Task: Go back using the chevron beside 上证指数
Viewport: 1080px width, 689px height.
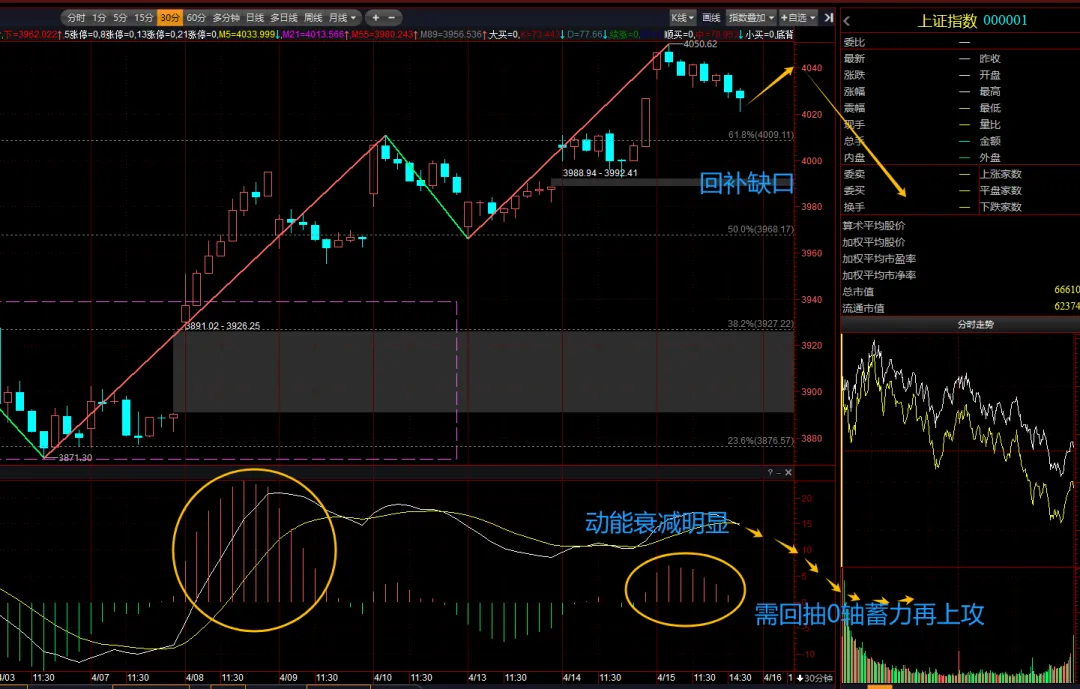Action: pyautogui.click(x=847, y=21)
